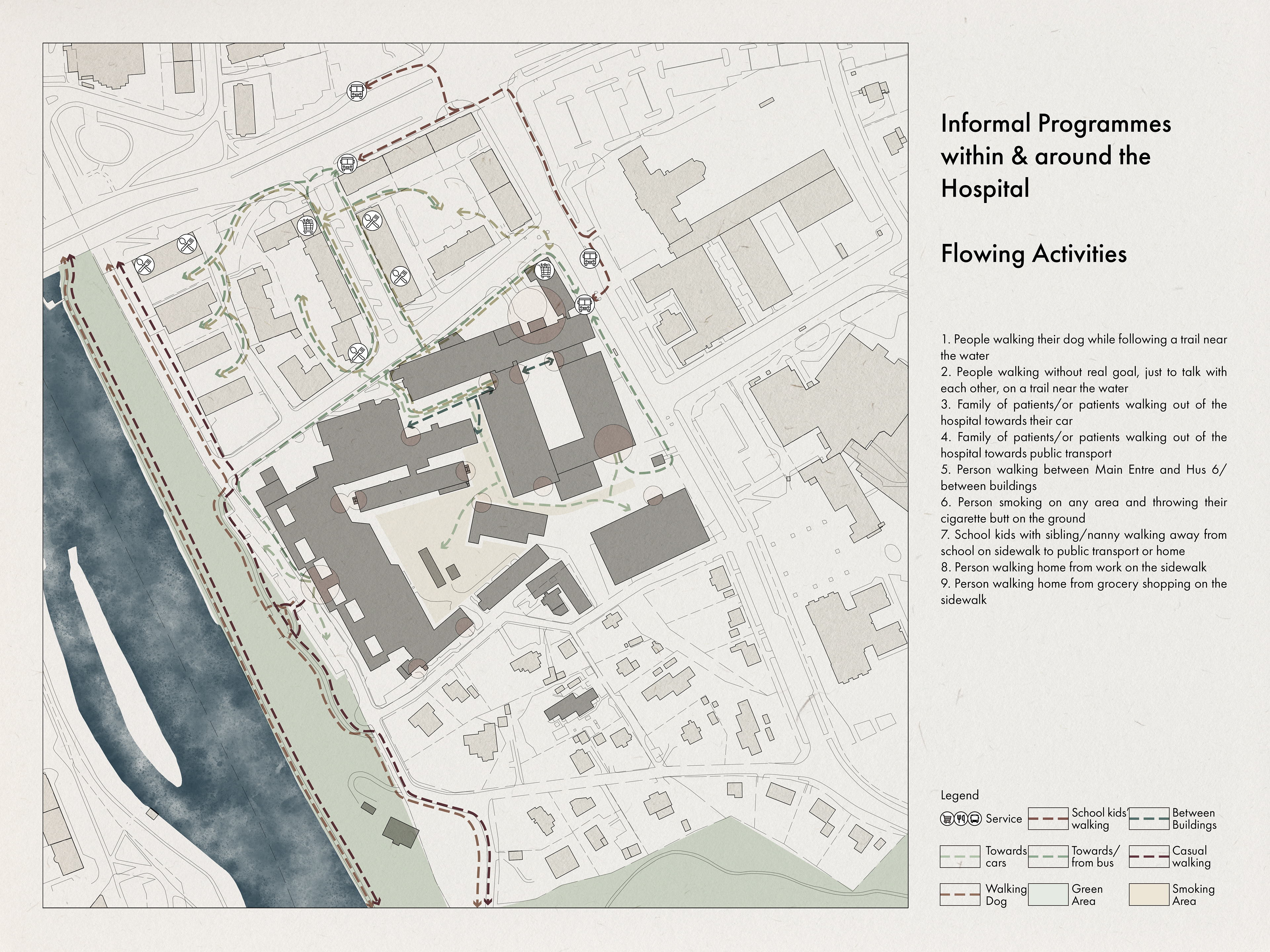Select the Casual walking legend line swatch

(1149, 857)
